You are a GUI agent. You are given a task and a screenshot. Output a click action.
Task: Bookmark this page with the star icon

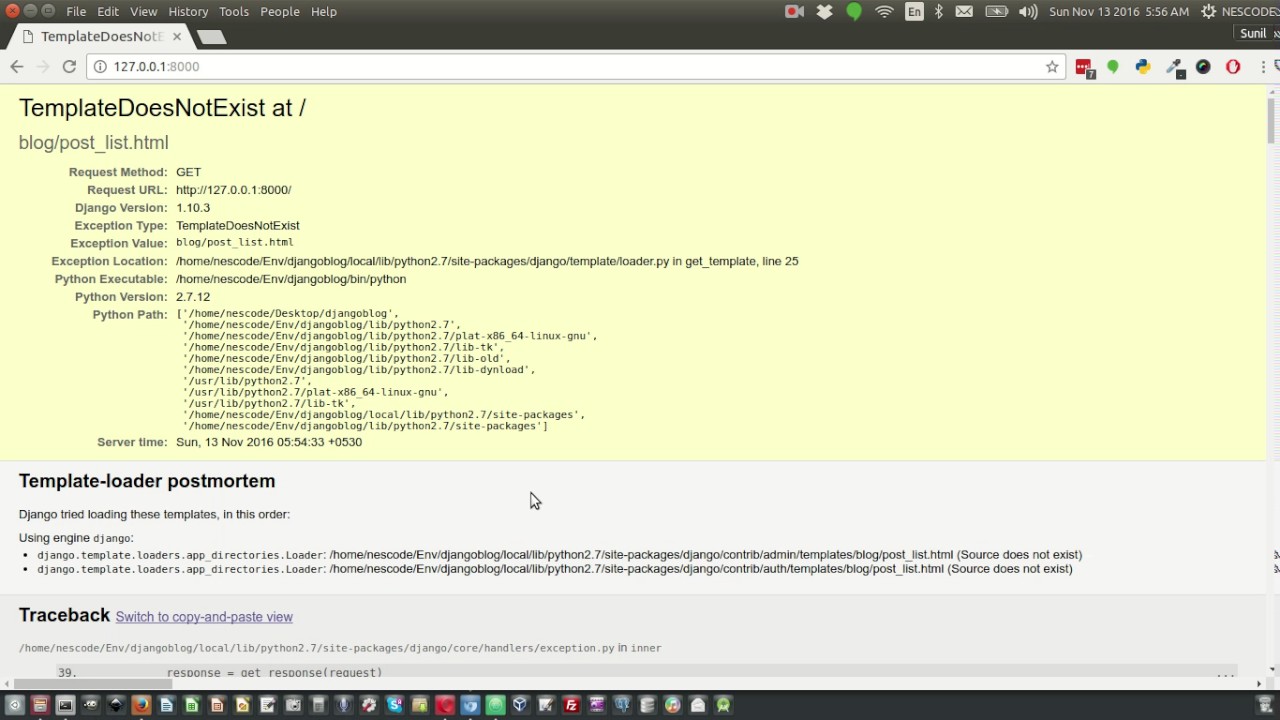pos(1052,66)
